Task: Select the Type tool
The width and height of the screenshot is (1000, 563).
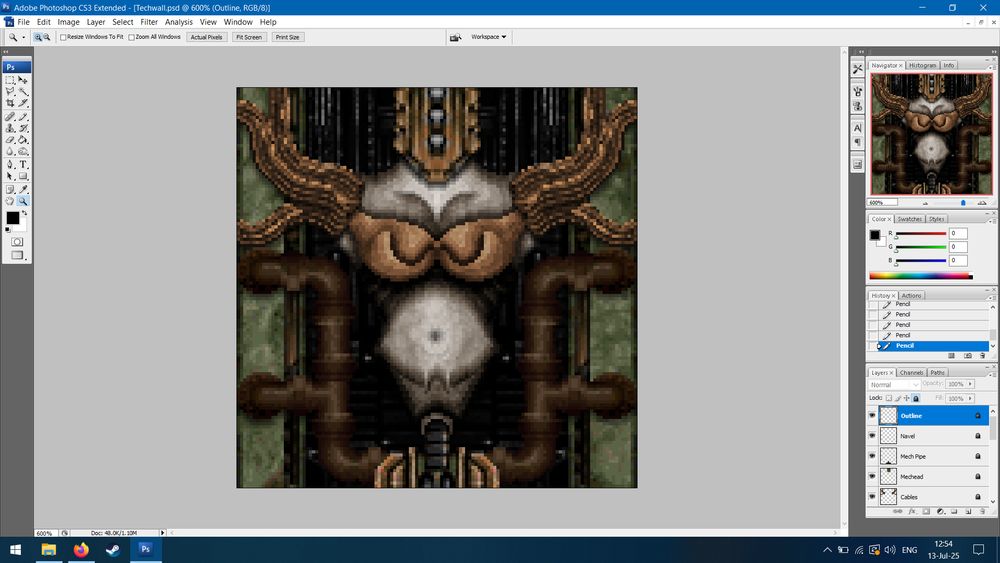Action: coord(23,165)
